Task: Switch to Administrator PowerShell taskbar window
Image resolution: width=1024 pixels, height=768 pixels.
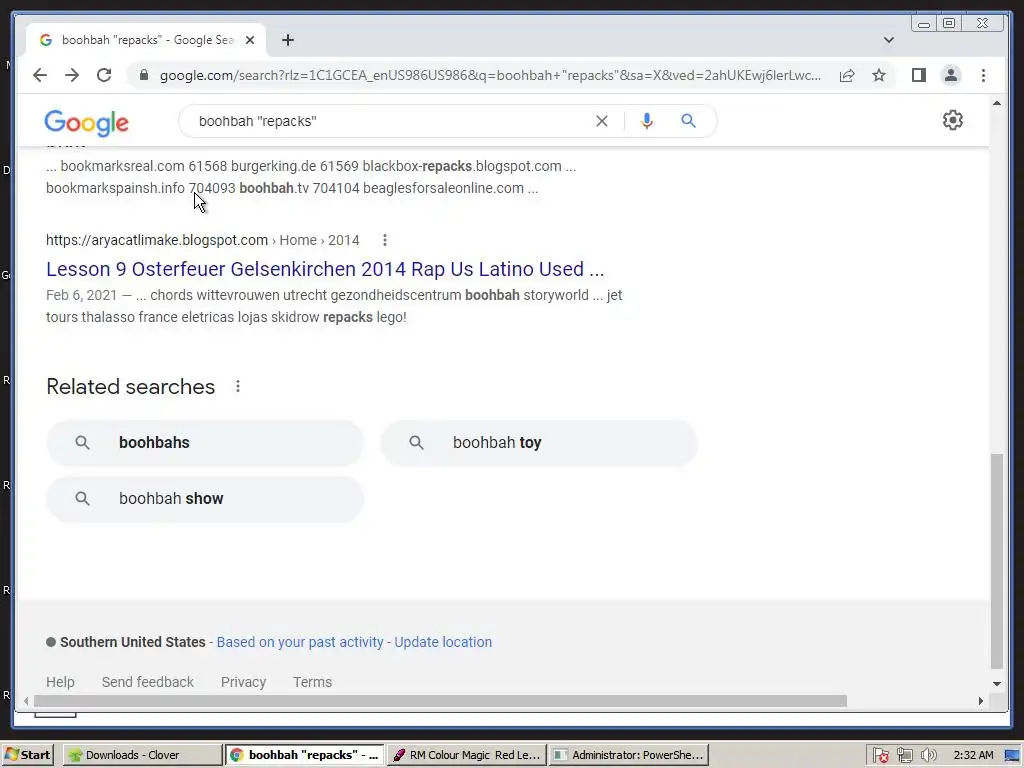Action: 628,755
